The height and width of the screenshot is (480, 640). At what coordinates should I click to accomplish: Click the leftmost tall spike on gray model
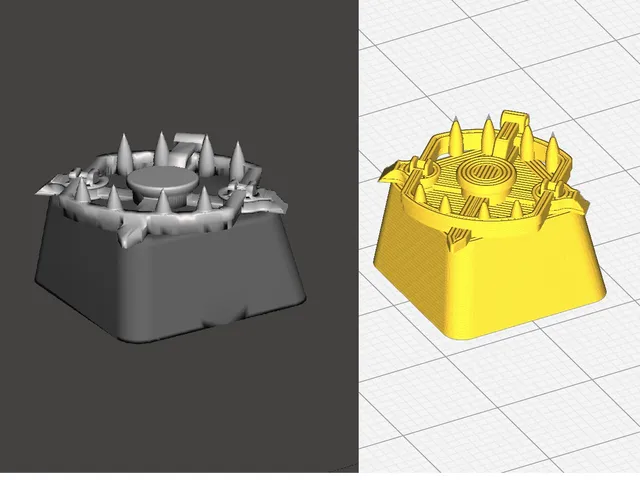point(125,152)
